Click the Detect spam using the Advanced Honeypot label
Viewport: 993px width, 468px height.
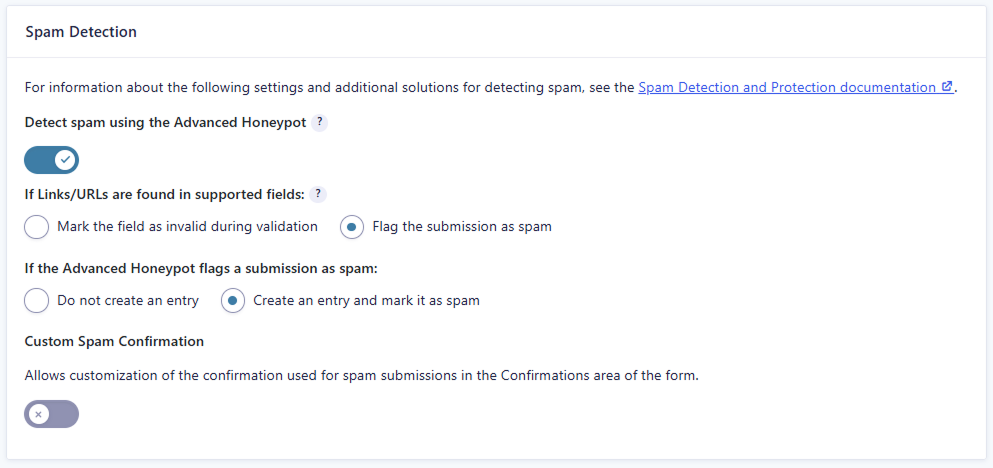166,123
